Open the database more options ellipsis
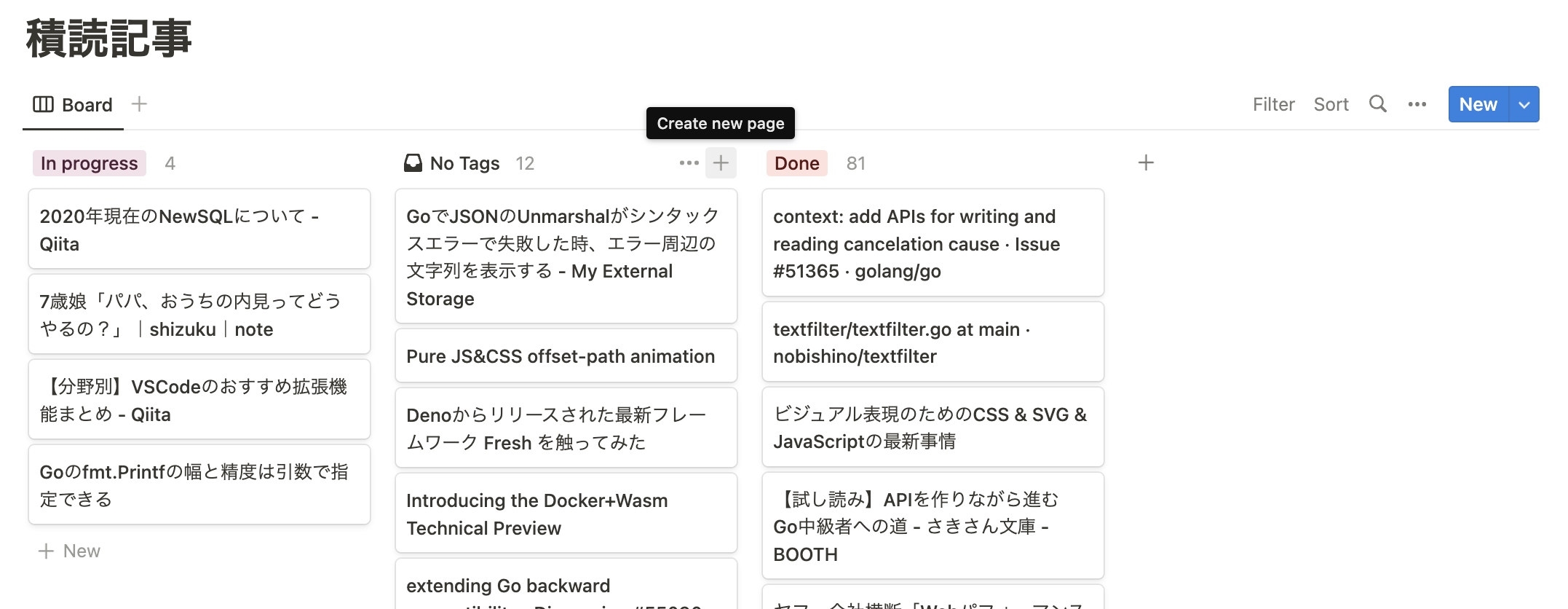 click(x=1417, y=104)
